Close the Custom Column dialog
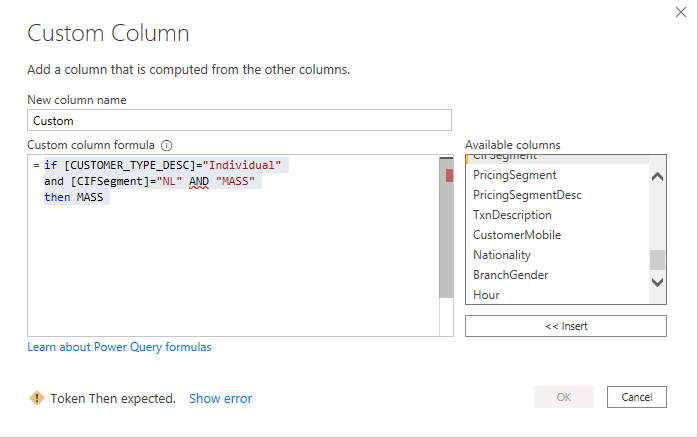 point(681,12)
